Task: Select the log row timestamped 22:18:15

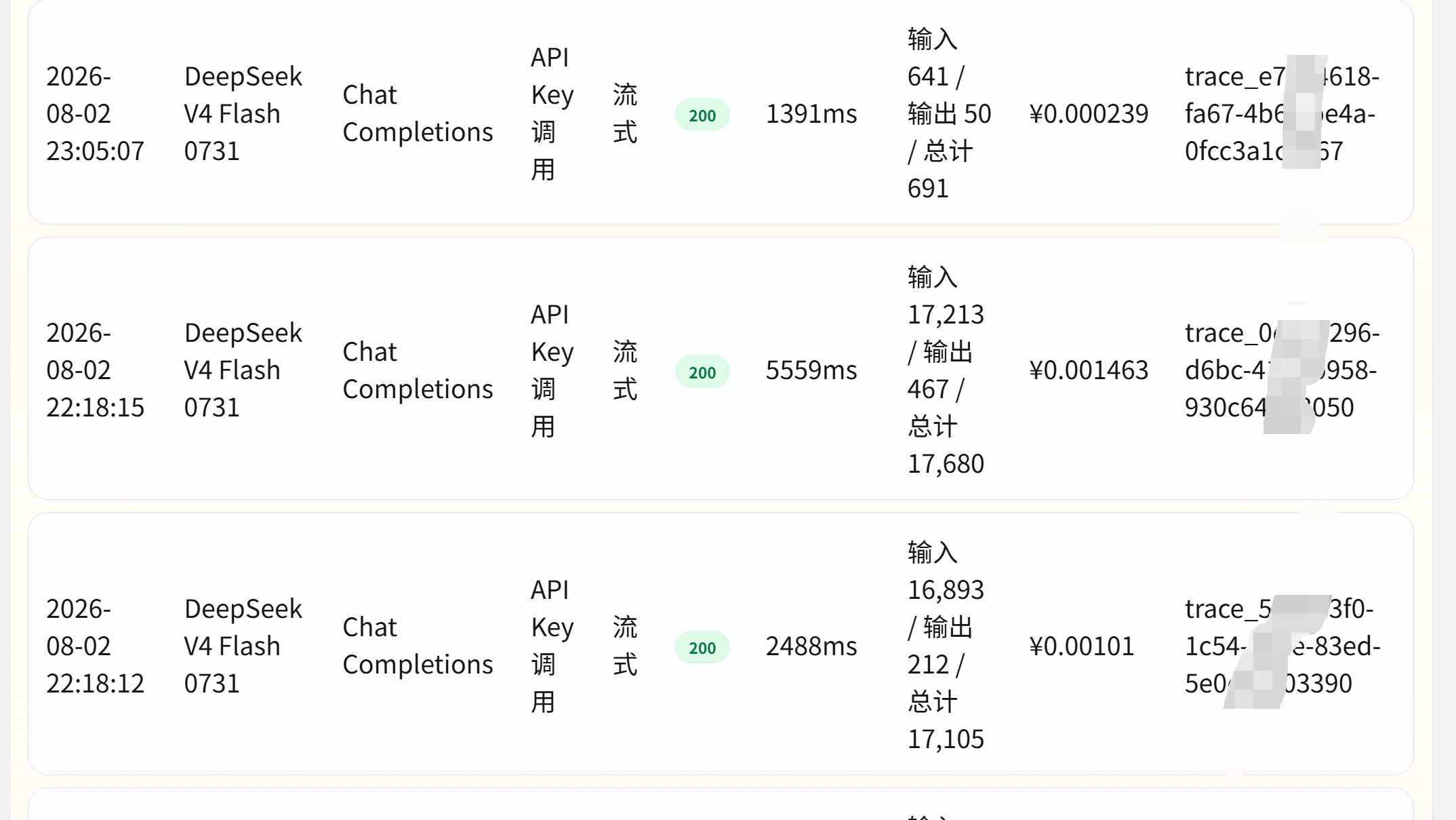Action: point(721,368)
